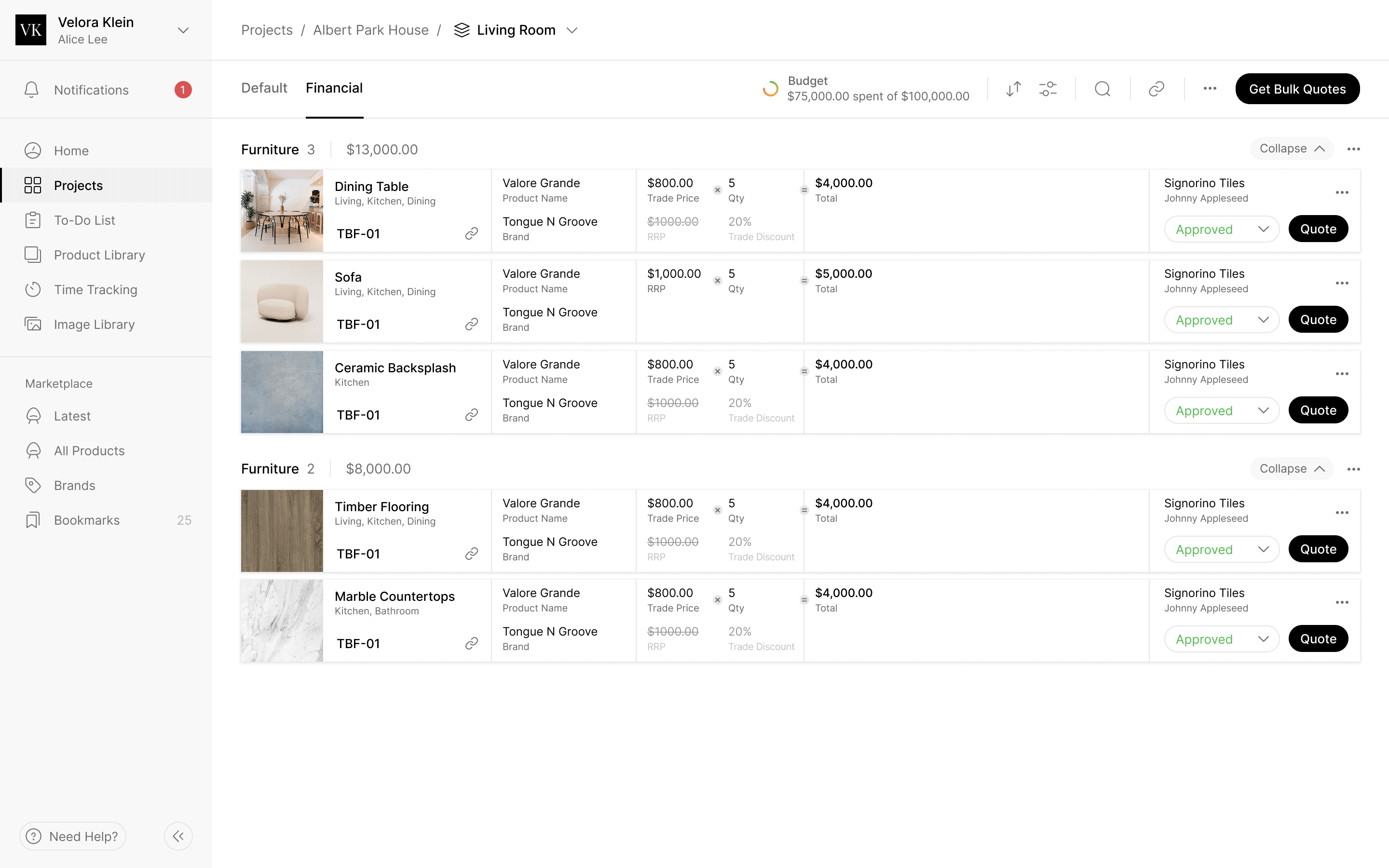Open more options for Furniture 3 group
Screen dimensions: 1389x868
click(1353, 149)
